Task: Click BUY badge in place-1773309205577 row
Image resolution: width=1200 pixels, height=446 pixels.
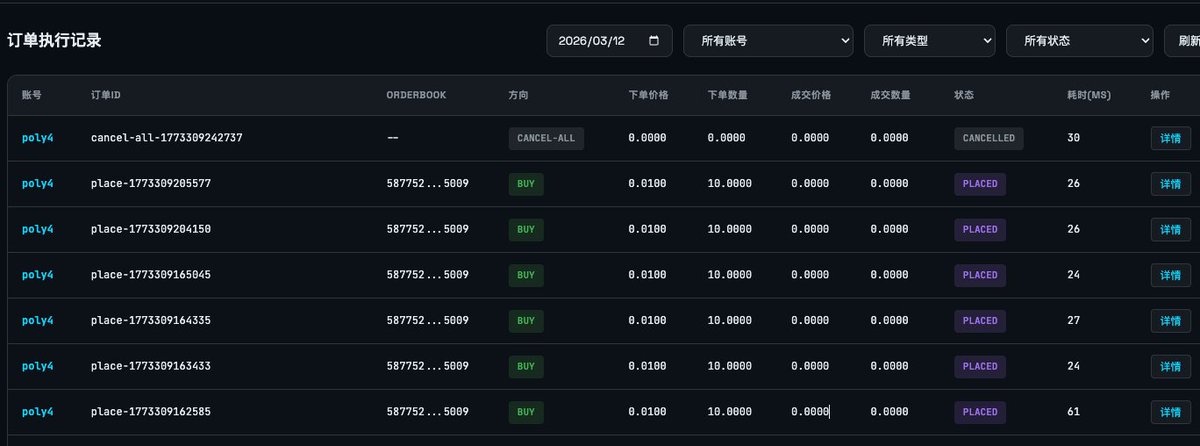Action: point(526,184)
